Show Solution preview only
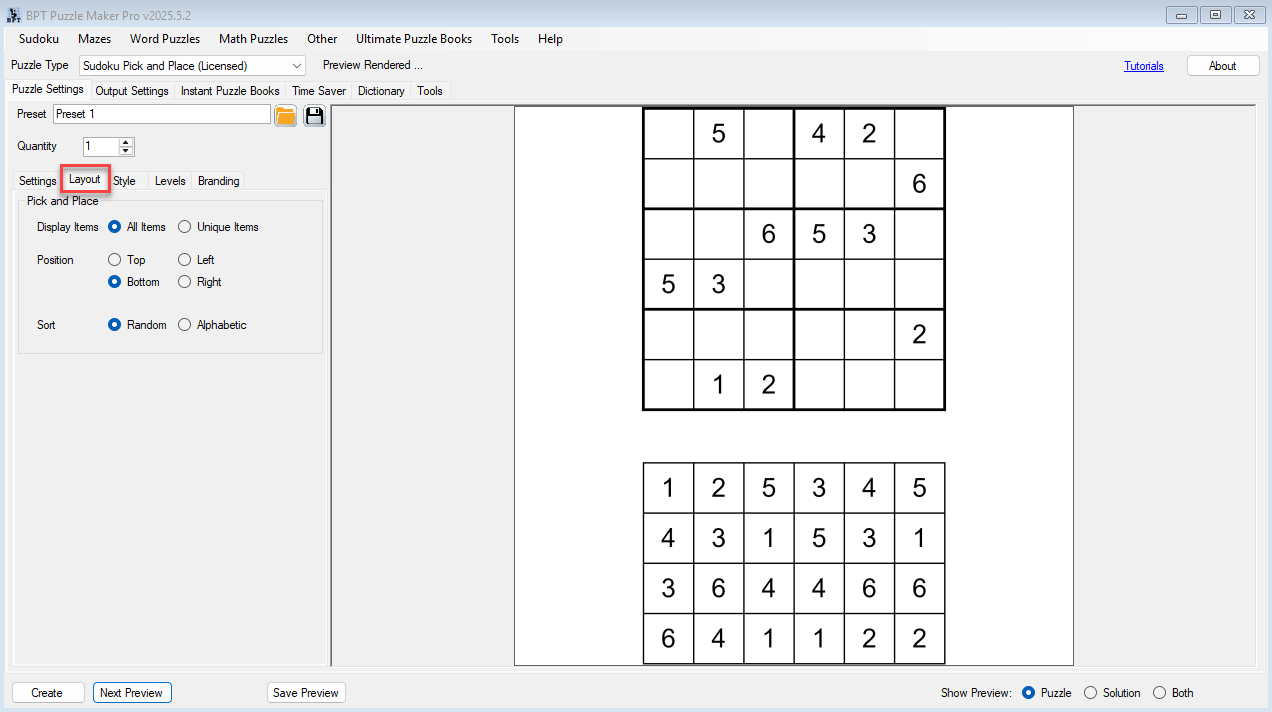1272x712 pixels. pos(1088,692)
